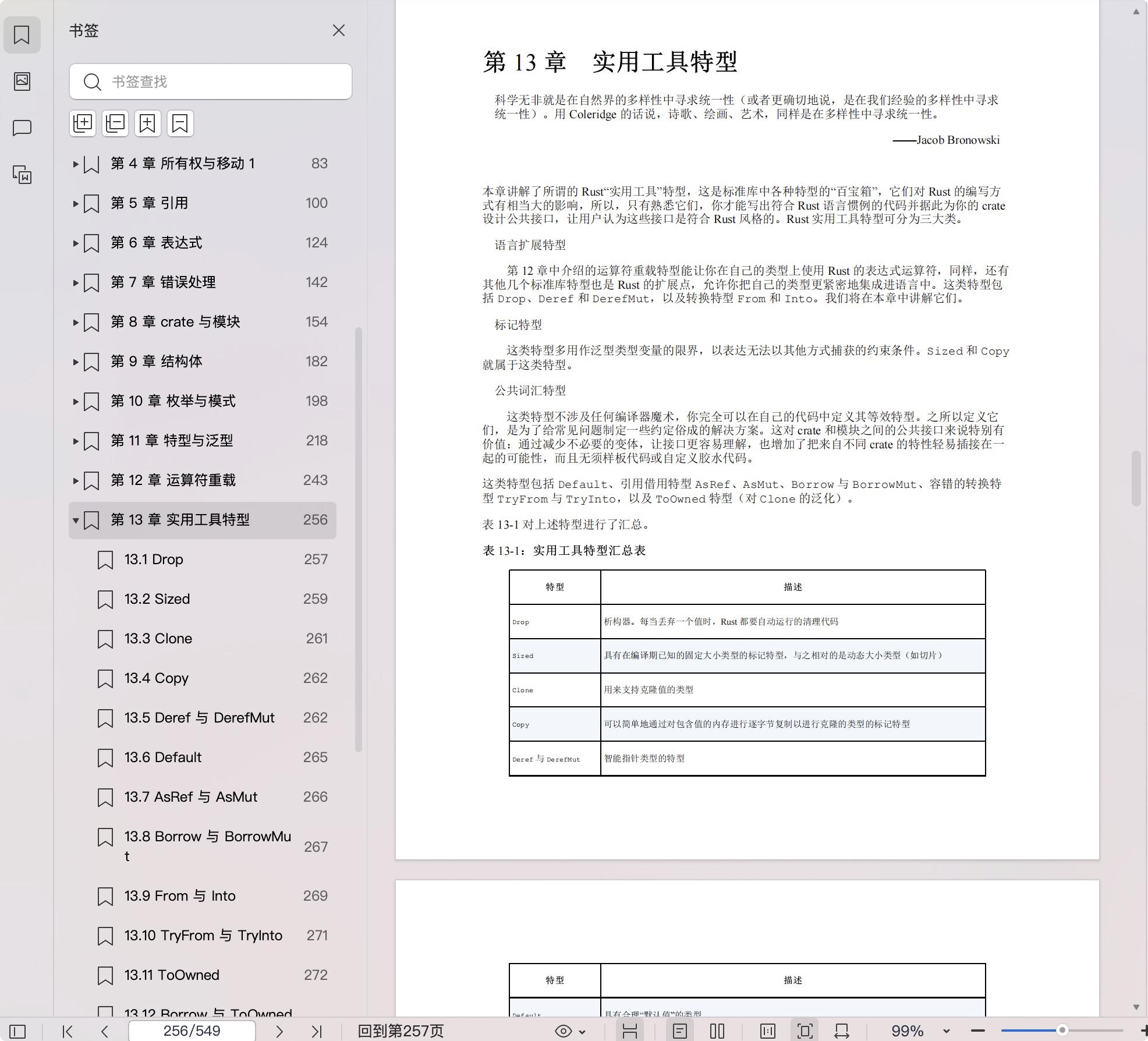This screenshot has height=1041, width=1148.
Task: Open bookmark 13.3 Clone
Action: tap(203, 639)
